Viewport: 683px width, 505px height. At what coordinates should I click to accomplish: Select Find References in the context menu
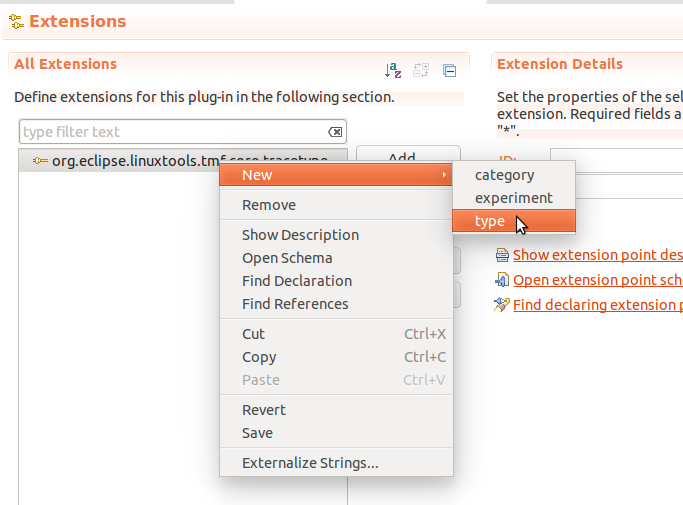pos(295,304)
